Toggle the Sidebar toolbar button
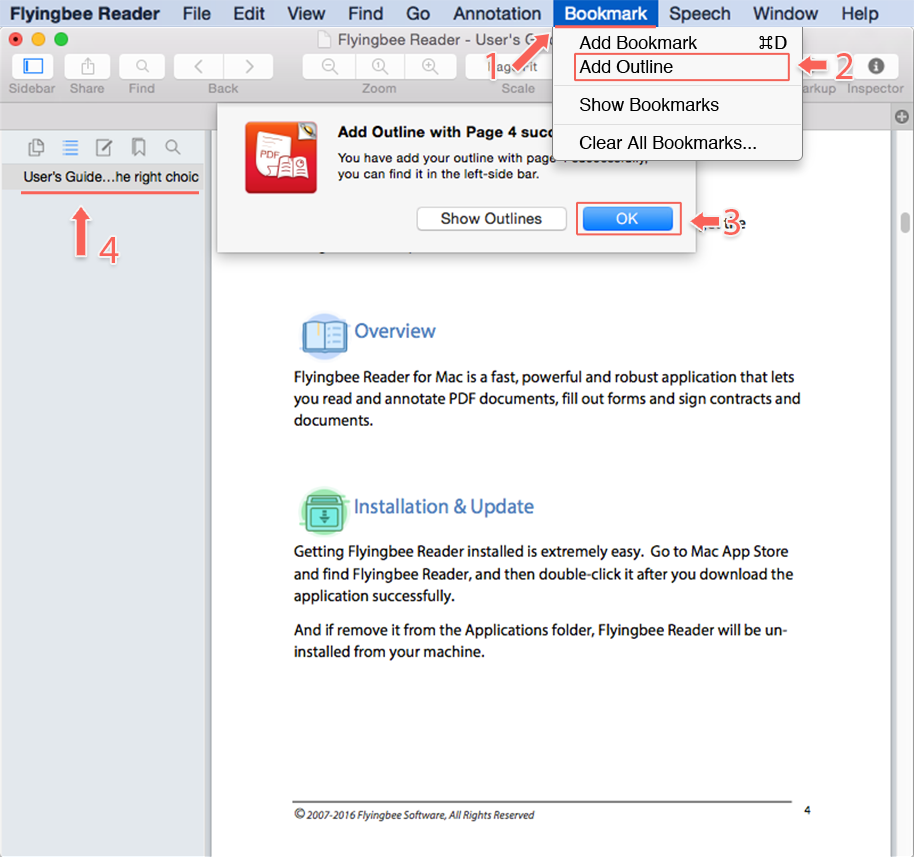This screenshot has width=914, height=857. coord(33,66)
